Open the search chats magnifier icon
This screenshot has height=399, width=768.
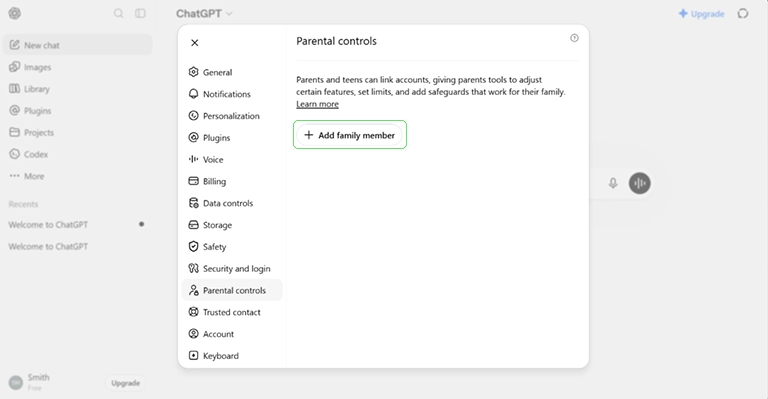point(119,13)
